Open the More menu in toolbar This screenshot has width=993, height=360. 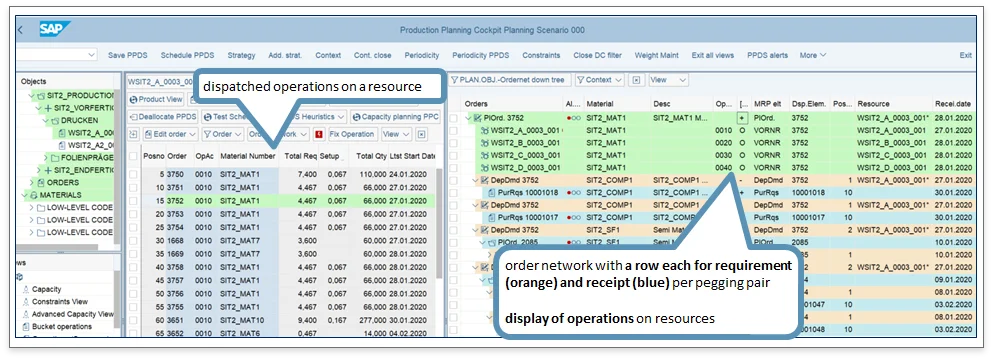pos(813,55)
